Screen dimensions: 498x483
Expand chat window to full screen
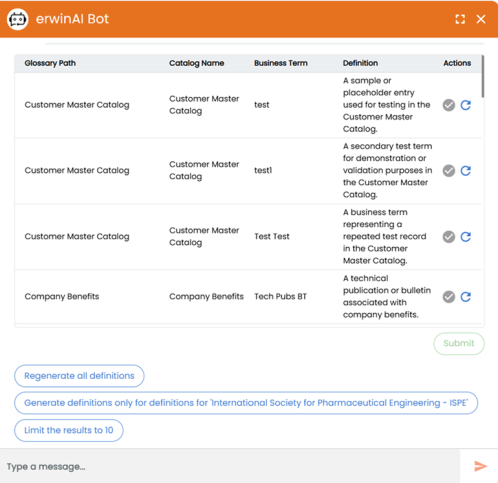click(460, 19)
